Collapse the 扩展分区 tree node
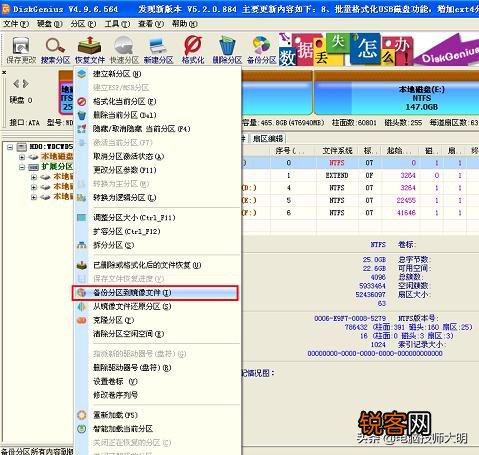Image resolution: width=479 pixels, height=455 pixels. (x=22, y=167)
